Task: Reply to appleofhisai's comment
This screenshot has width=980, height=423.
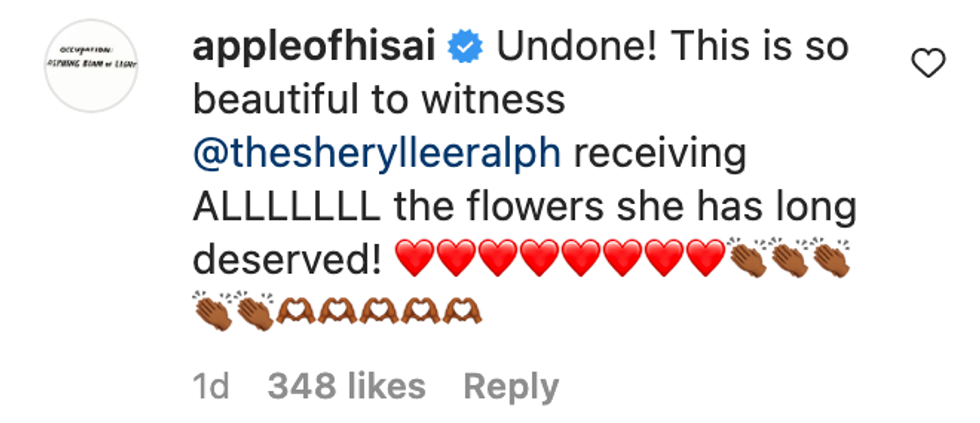Action: [510, 386]
